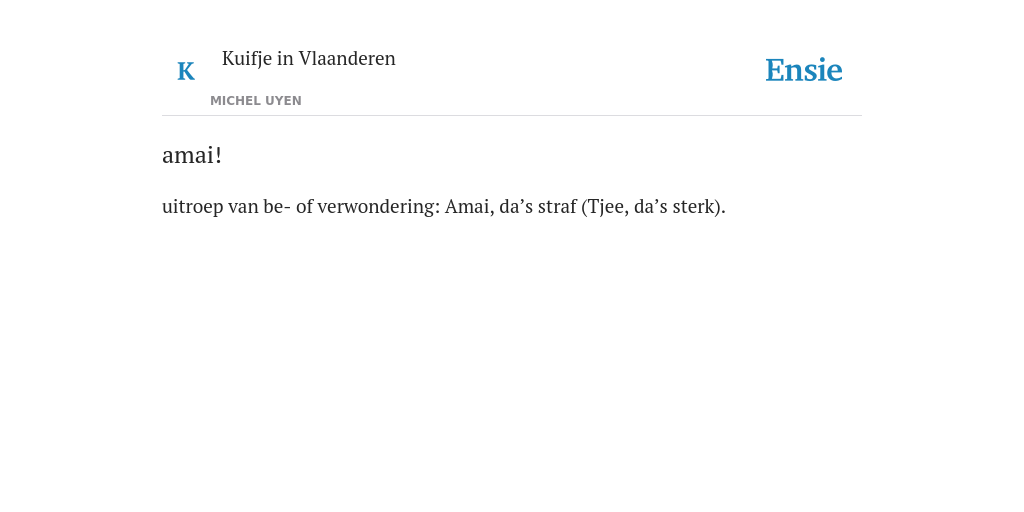Click the word uitroep in the definition
Viewport: 1024px width, 512px height.
click(193, 207)
